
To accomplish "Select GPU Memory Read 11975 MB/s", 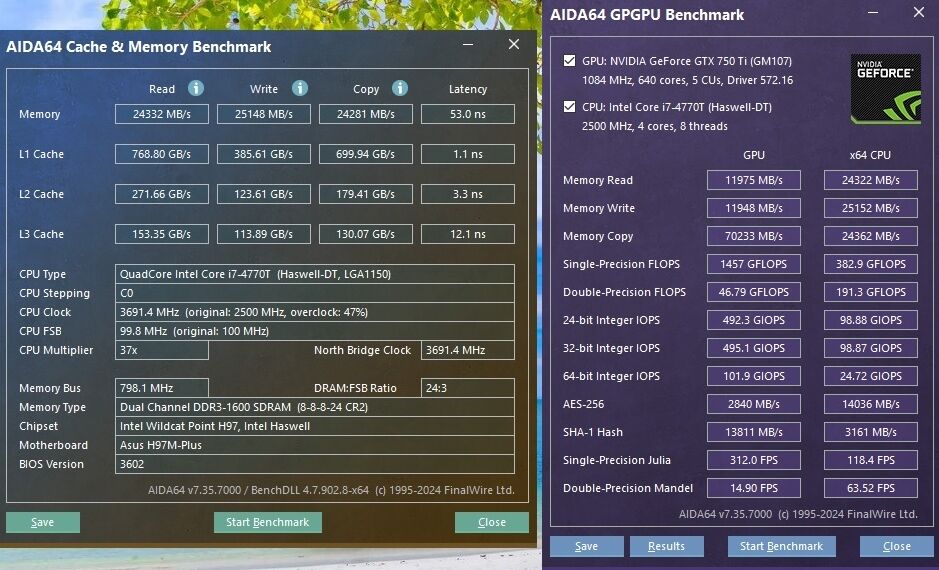I will coord(753,180).
